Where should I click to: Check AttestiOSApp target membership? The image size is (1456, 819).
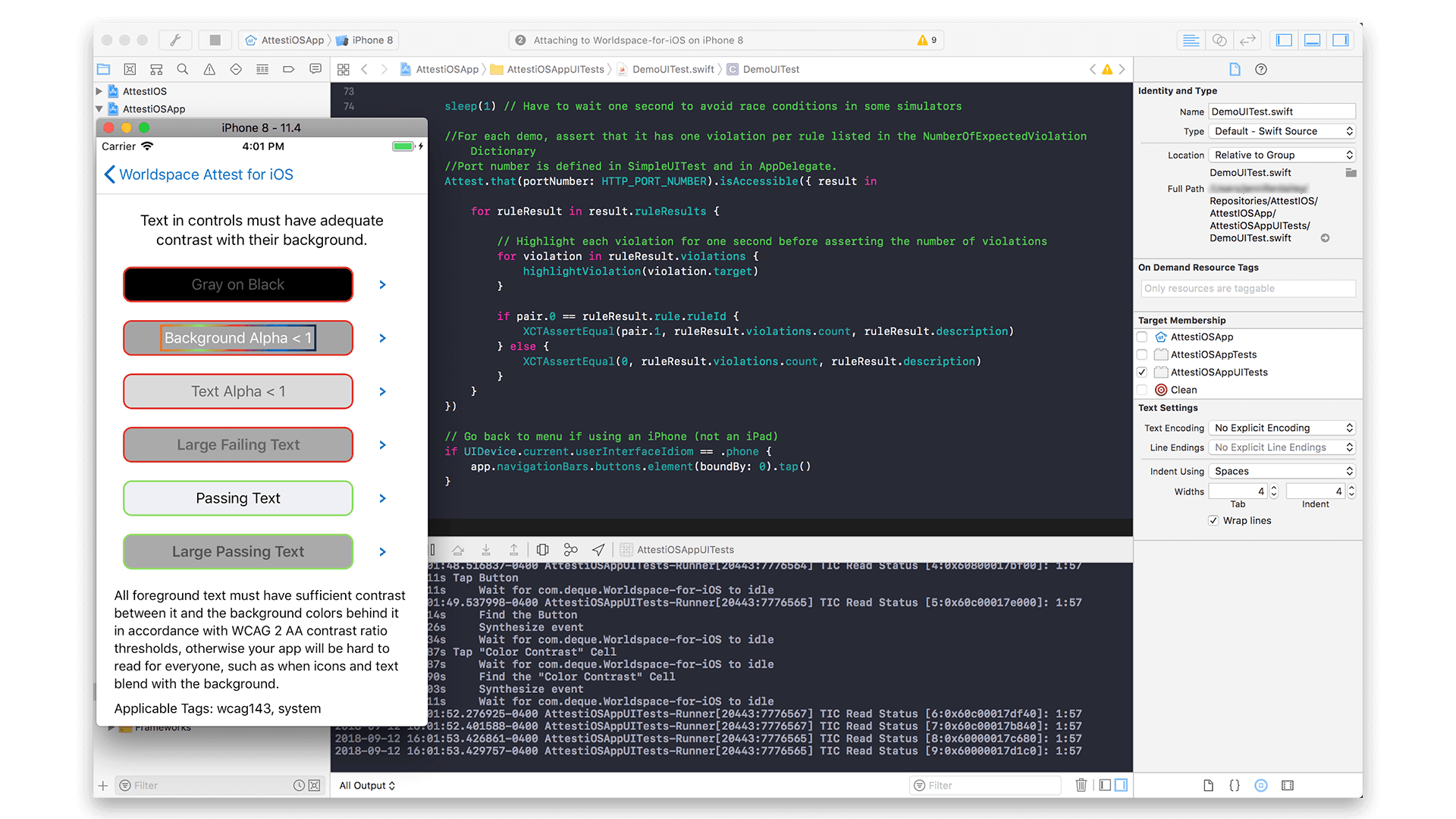(x=1142, y=337)
